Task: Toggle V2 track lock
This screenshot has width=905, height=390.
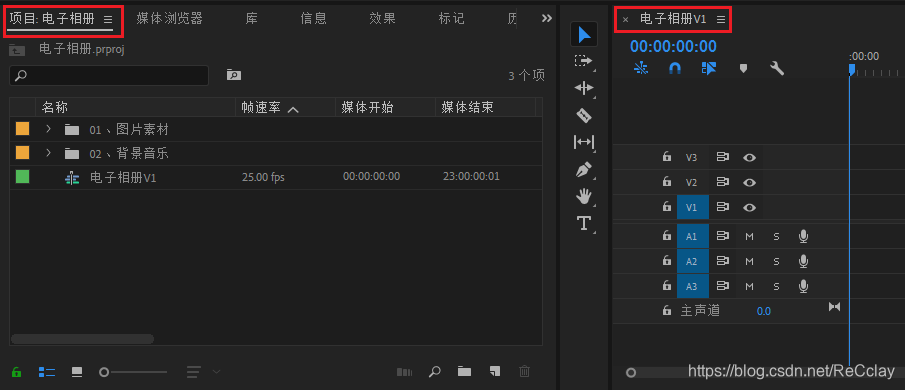Action: [x=667, y=182]
